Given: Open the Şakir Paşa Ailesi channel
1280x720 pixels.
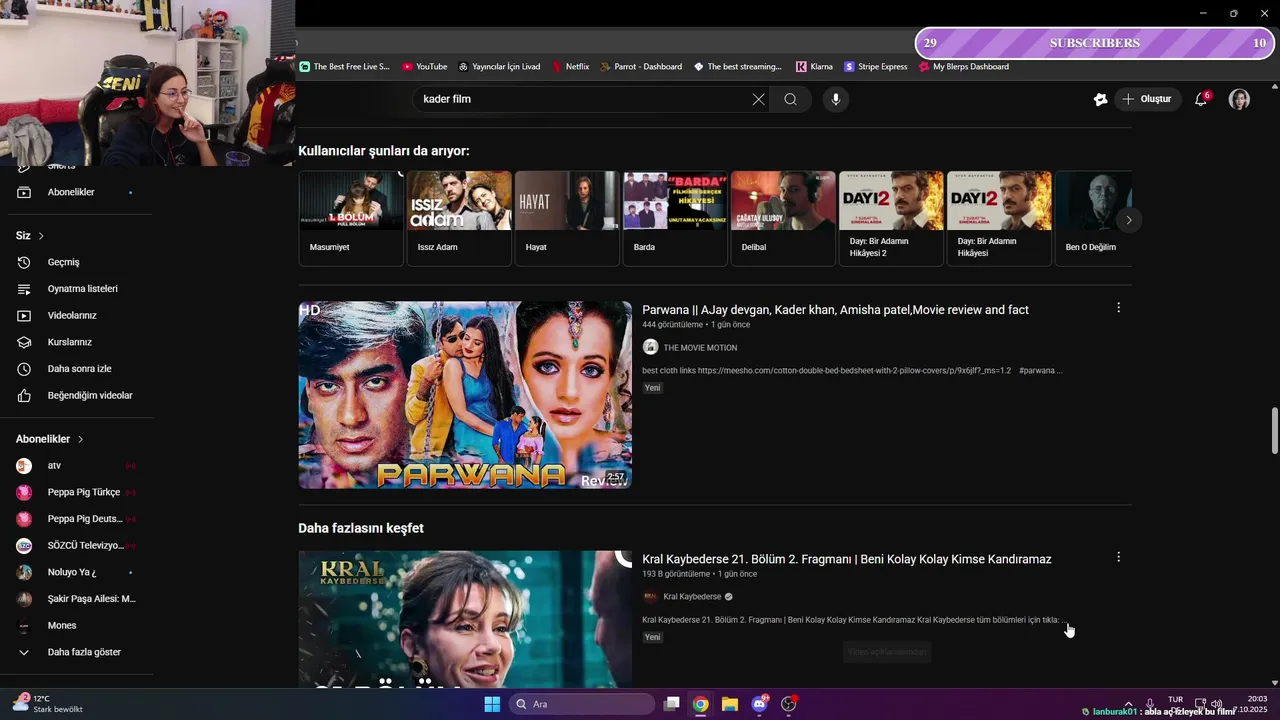Looking at the screenshot, I should [x=76, y=599].
